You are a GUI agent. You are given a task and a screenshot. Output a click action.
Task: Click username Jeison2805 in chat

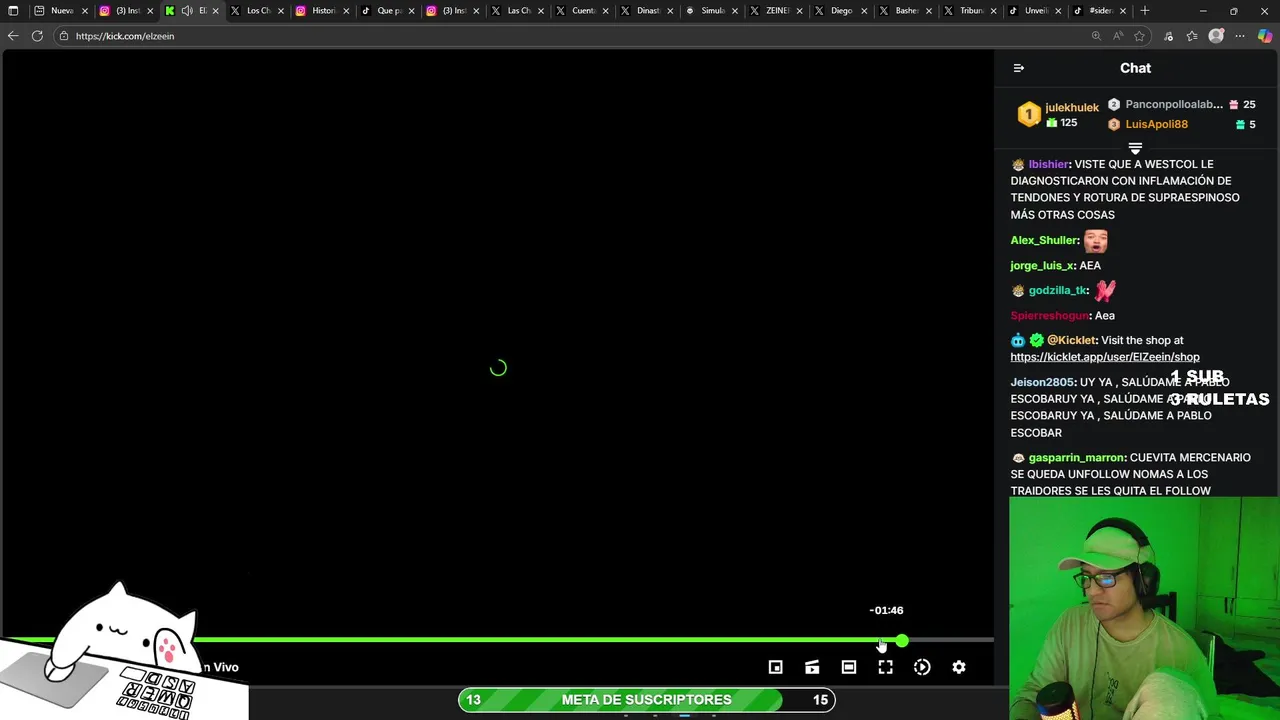tap(1042, 382)
